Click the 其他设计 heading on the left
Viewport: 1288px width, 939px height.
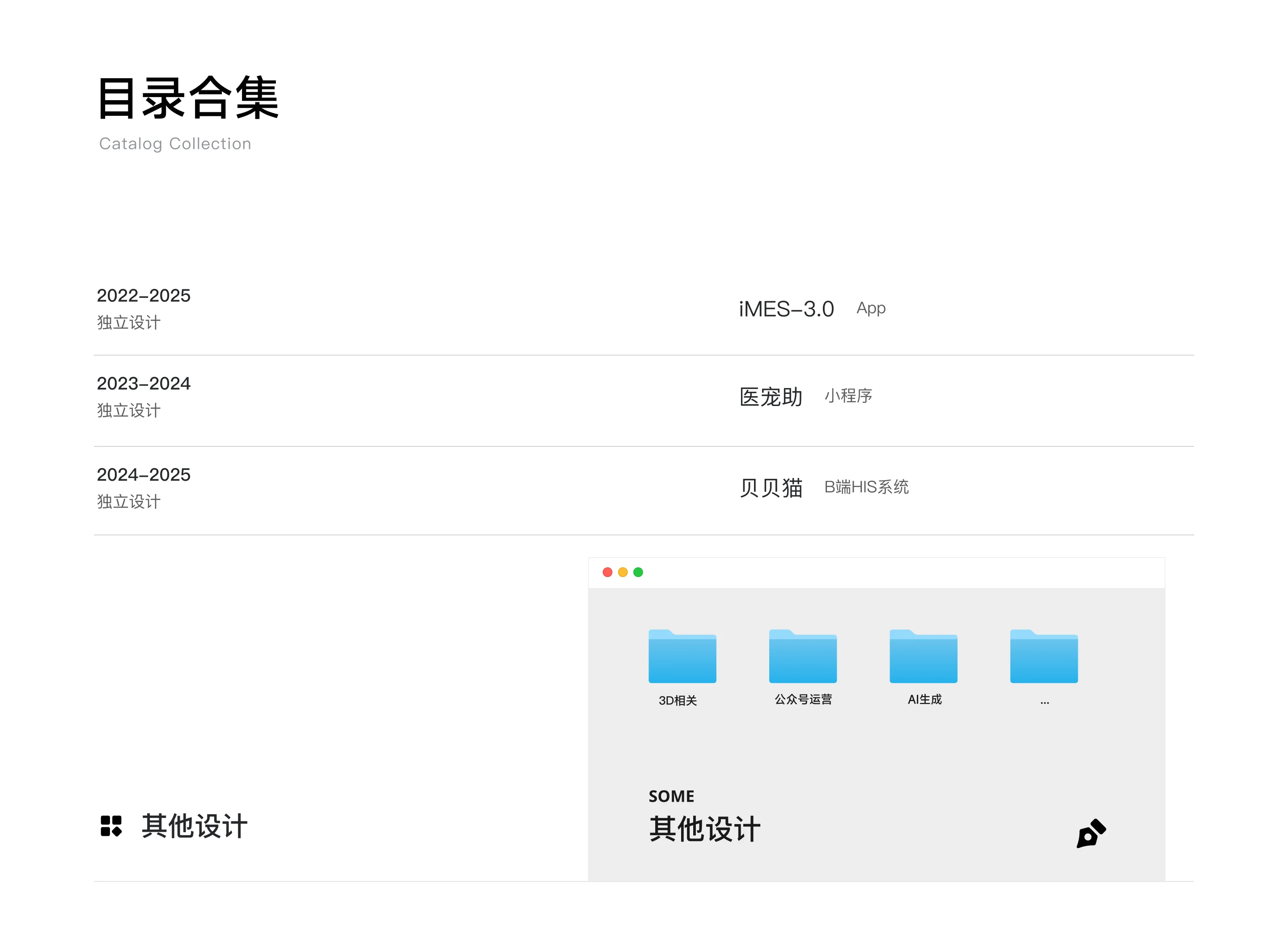[x=195, y=826]
